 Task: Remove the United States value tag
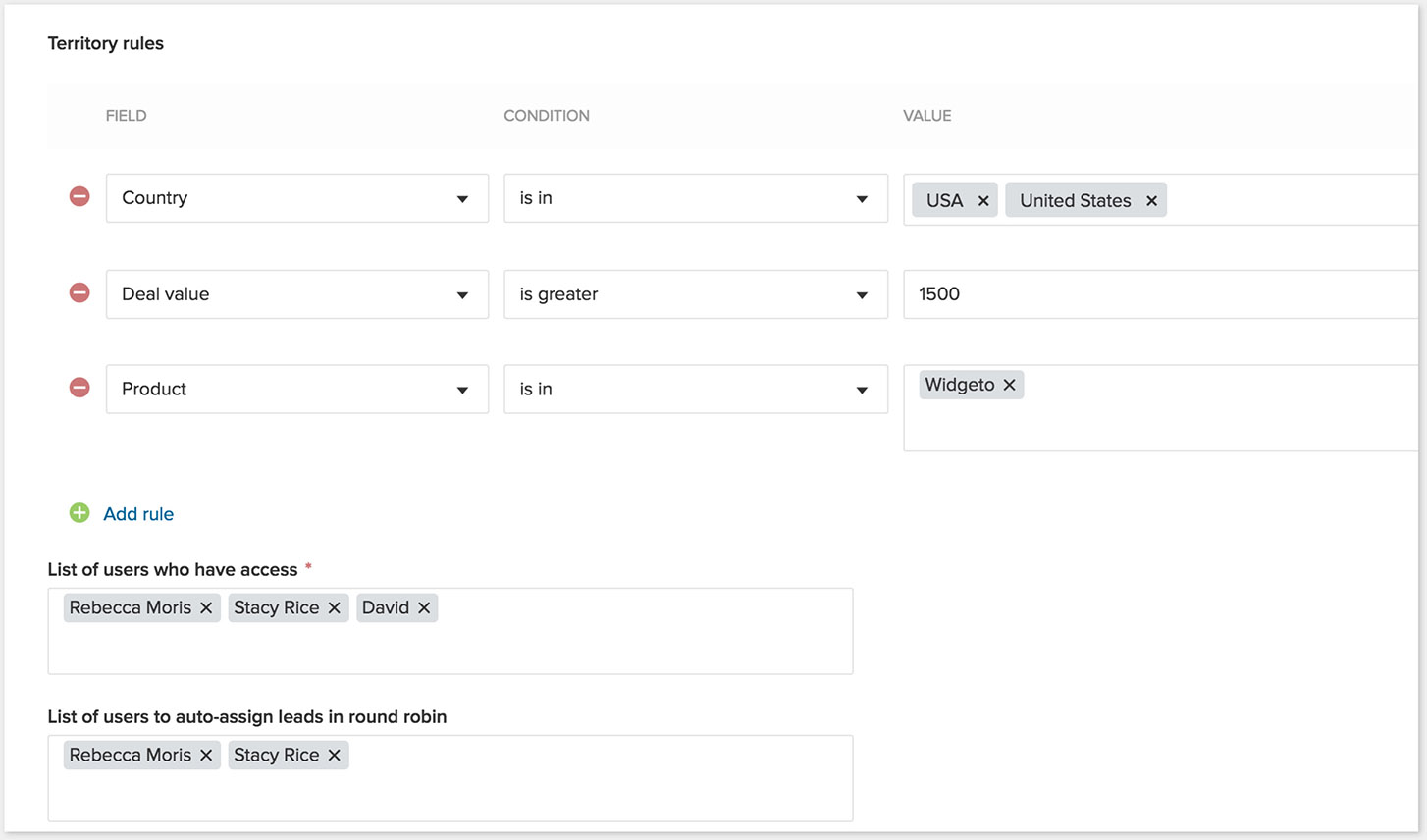point(1151,201)
